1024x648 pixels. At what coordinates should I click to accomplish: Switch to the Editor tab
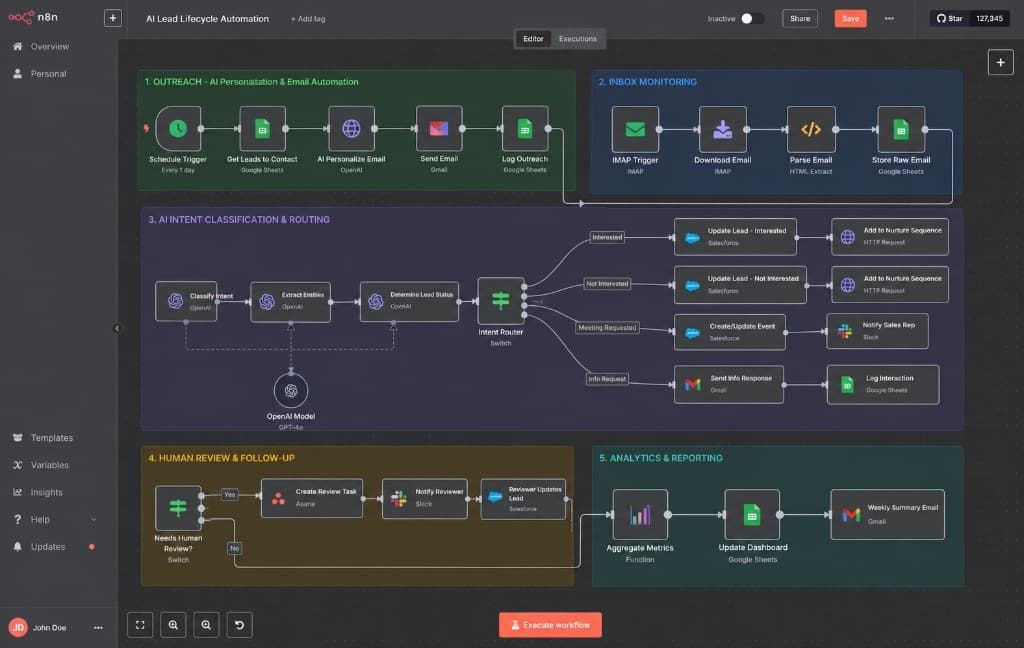click(x=533, y=39)
